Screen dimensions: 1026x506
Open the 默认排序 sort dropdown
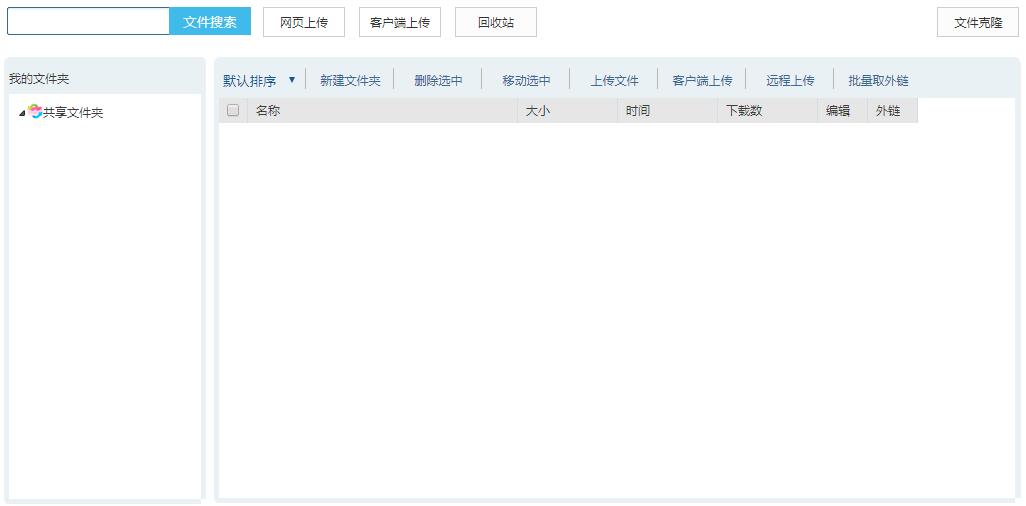259,81
